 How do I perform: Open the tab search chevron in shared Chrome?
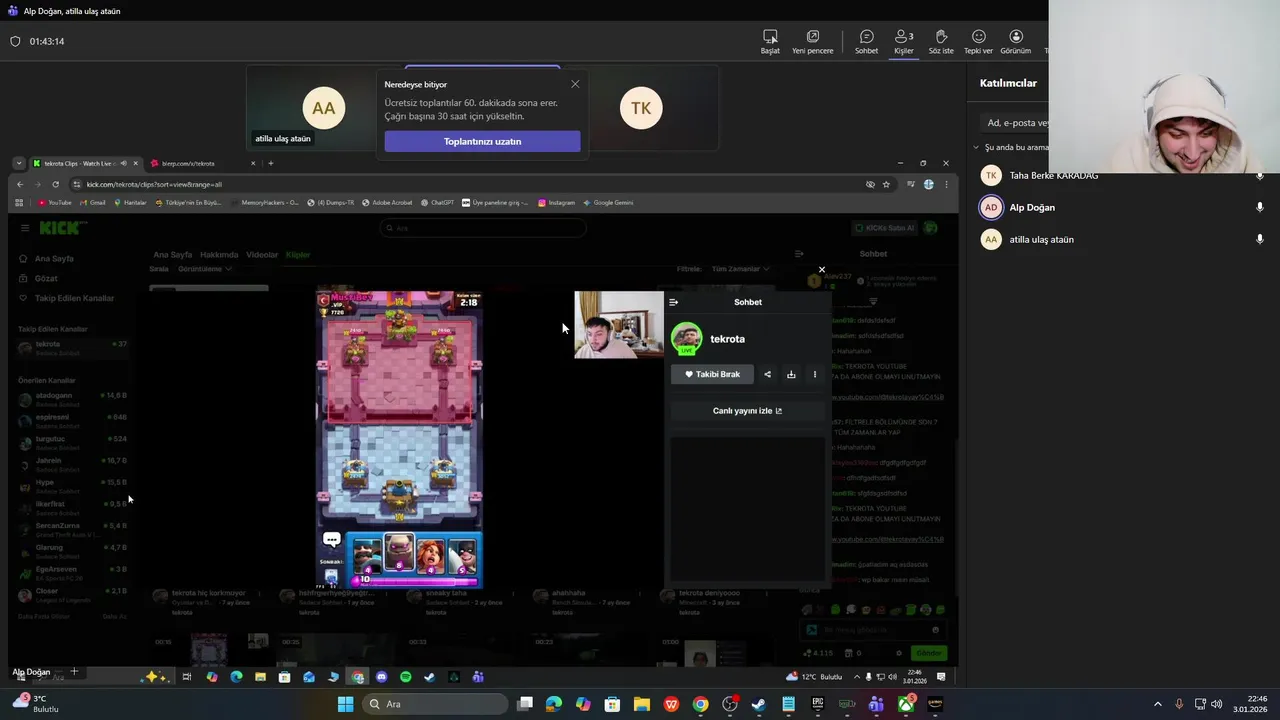tap(18, 163)
